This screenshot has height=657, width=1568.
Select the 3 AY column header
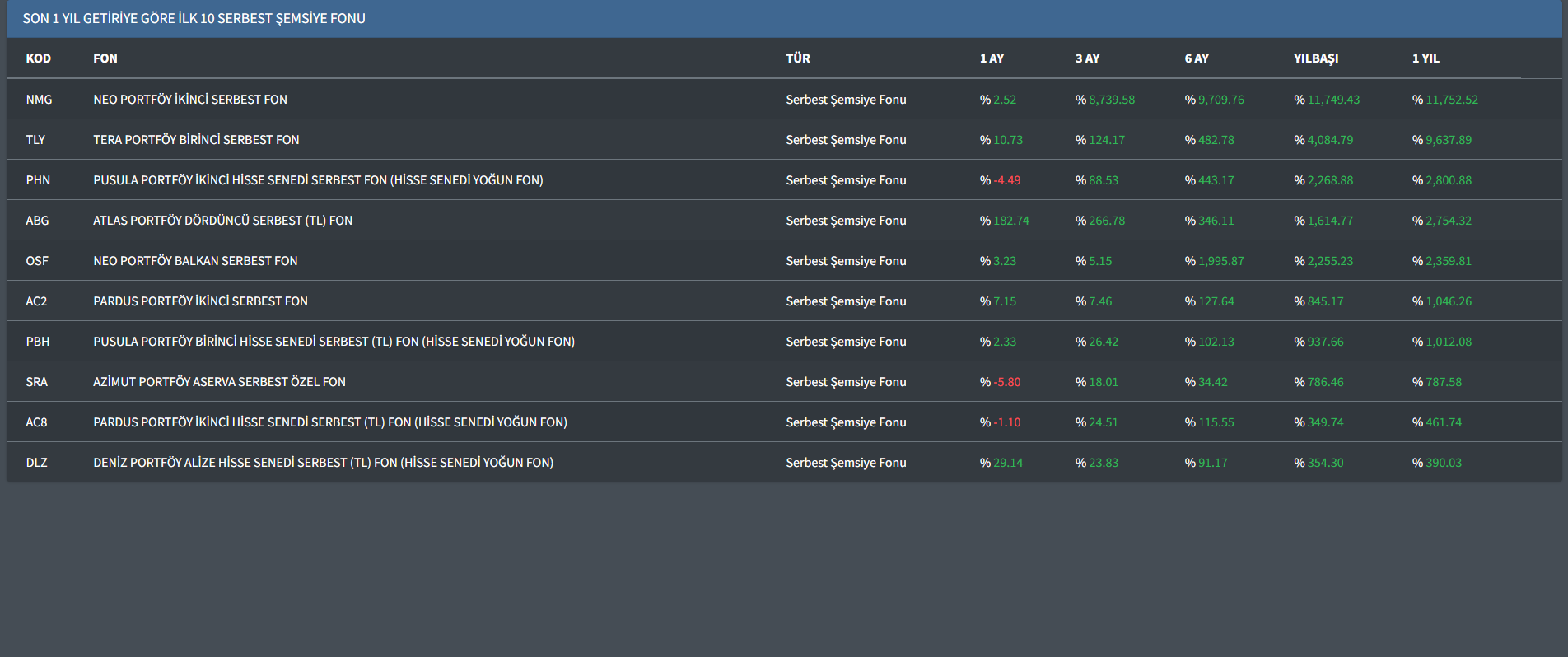point(1087,58)
